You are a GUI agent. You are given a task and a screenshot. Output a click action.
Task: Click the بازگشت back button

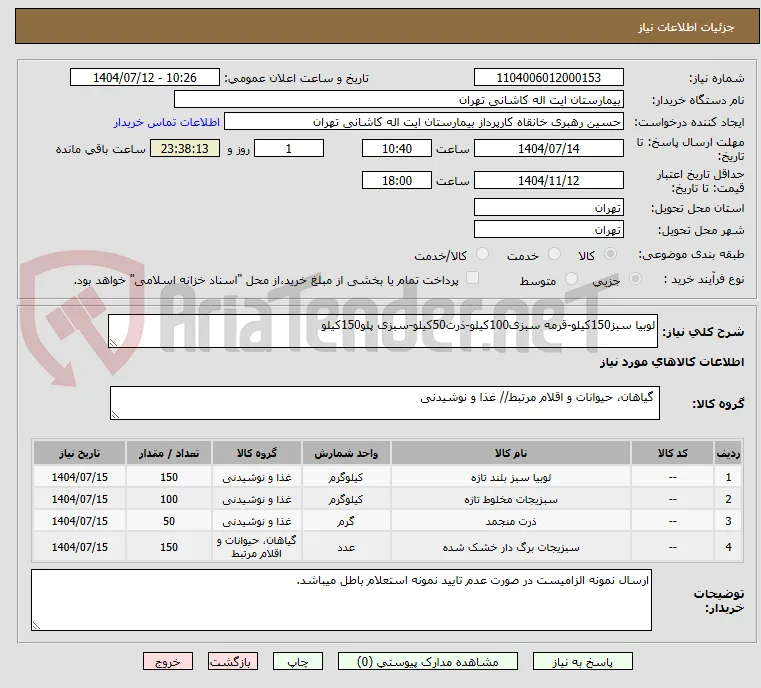click(233, 661)
